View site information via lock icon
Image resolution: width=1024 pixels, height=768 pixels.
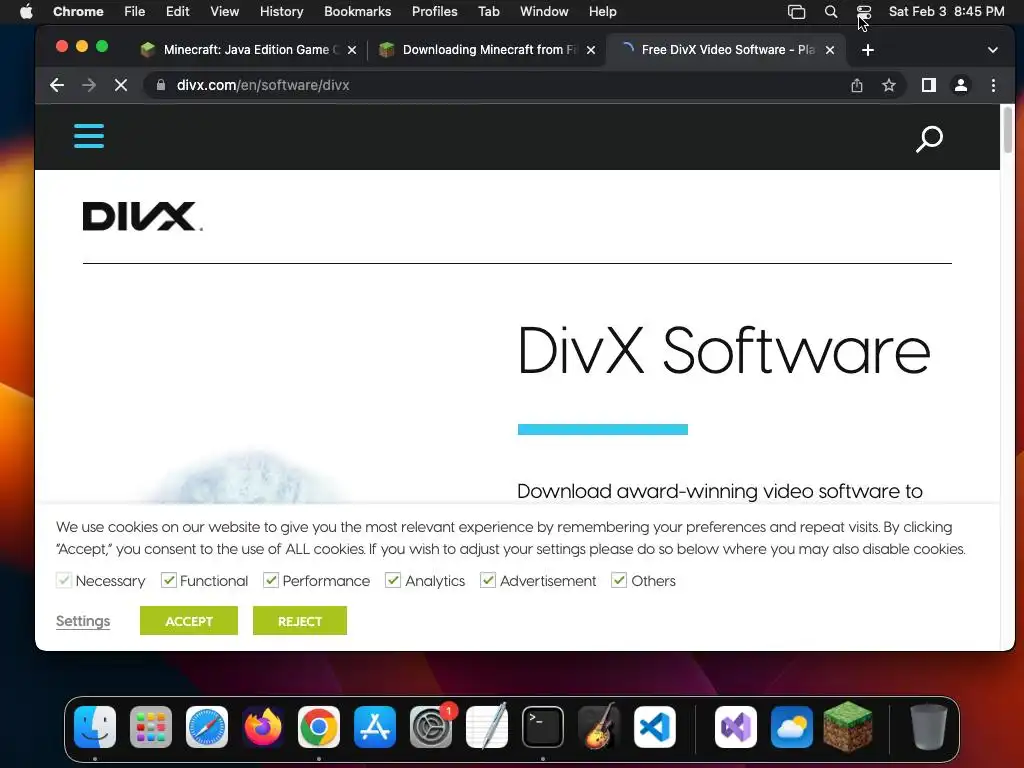pos(161,85)
